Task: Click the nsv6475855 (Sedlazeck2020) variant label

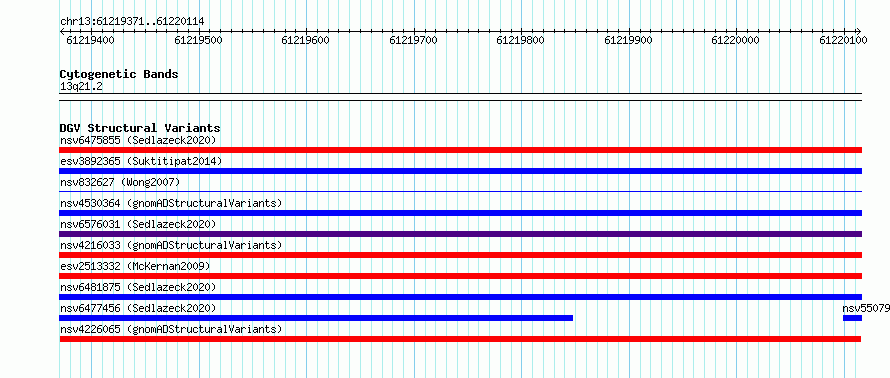Action: coord(138,140)
